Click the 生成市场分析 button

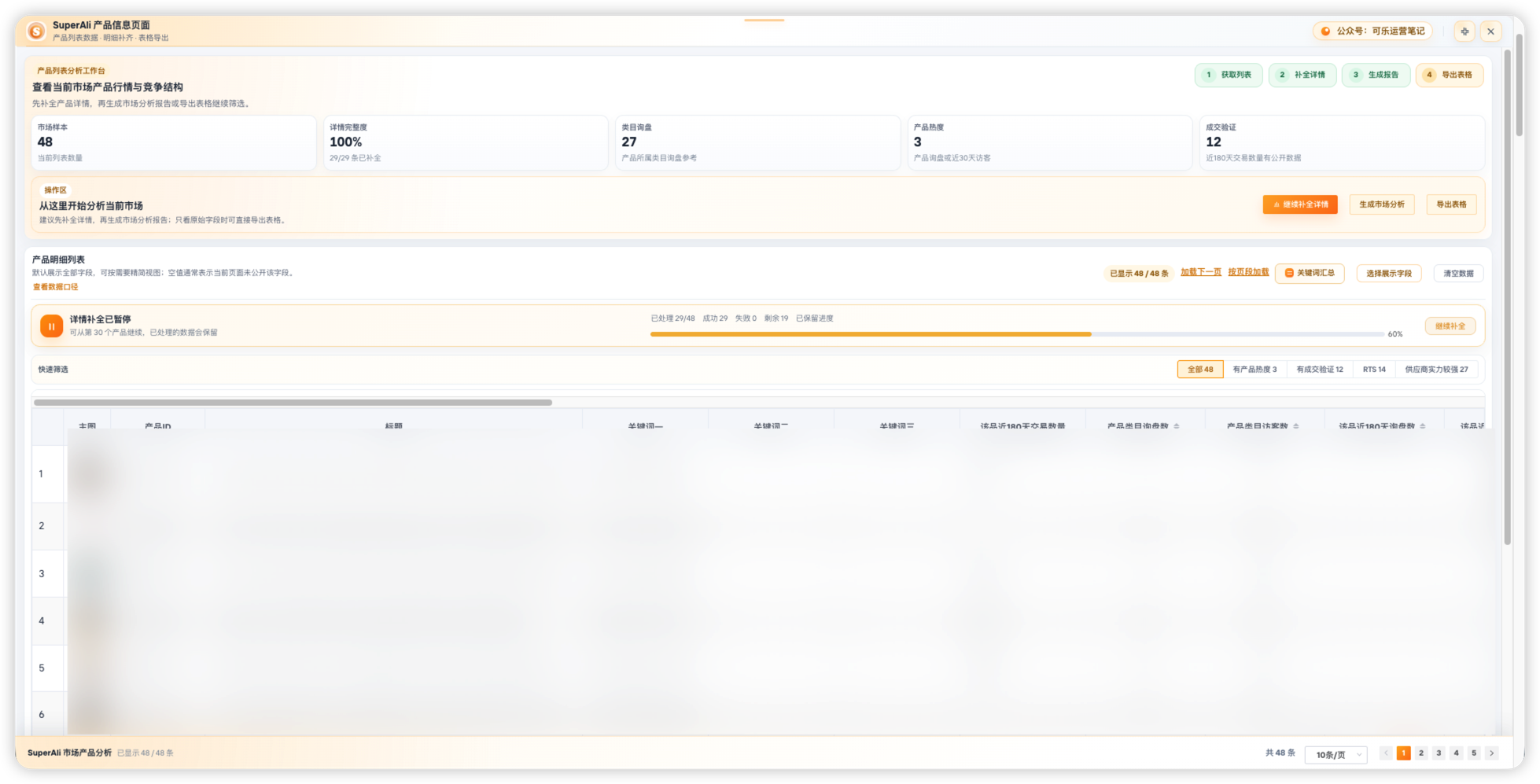1382,204
